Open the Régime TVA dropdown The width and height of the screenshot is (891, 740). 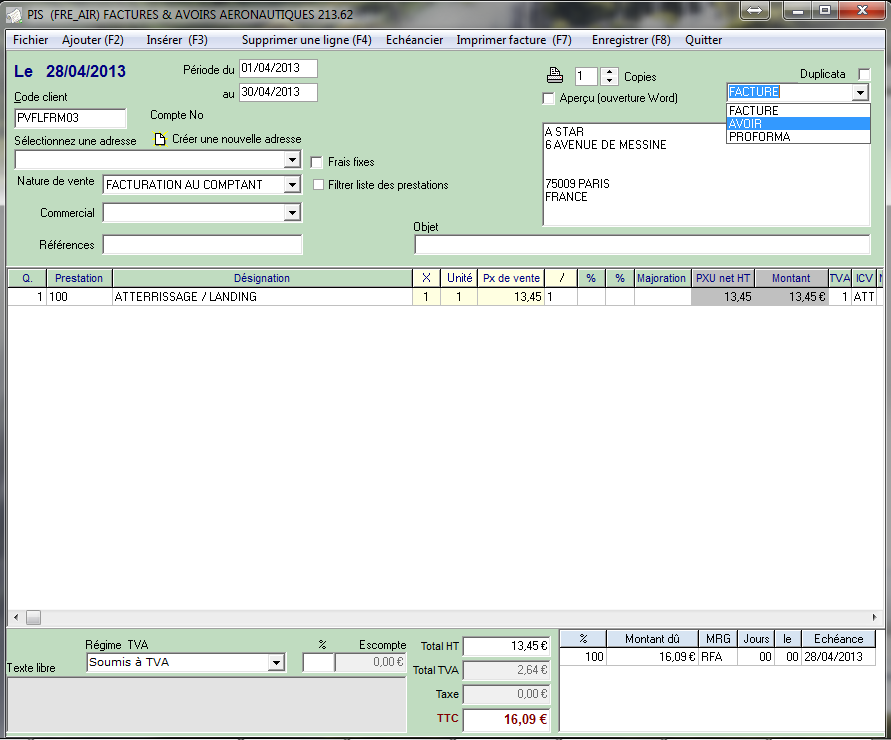(276, 663)
